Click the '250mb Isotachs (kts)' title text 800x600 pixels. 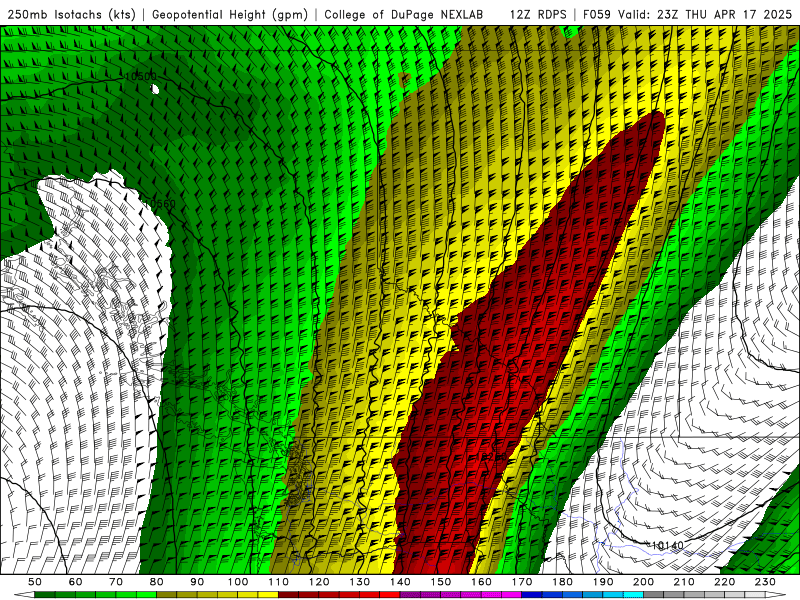click(71, 14)
